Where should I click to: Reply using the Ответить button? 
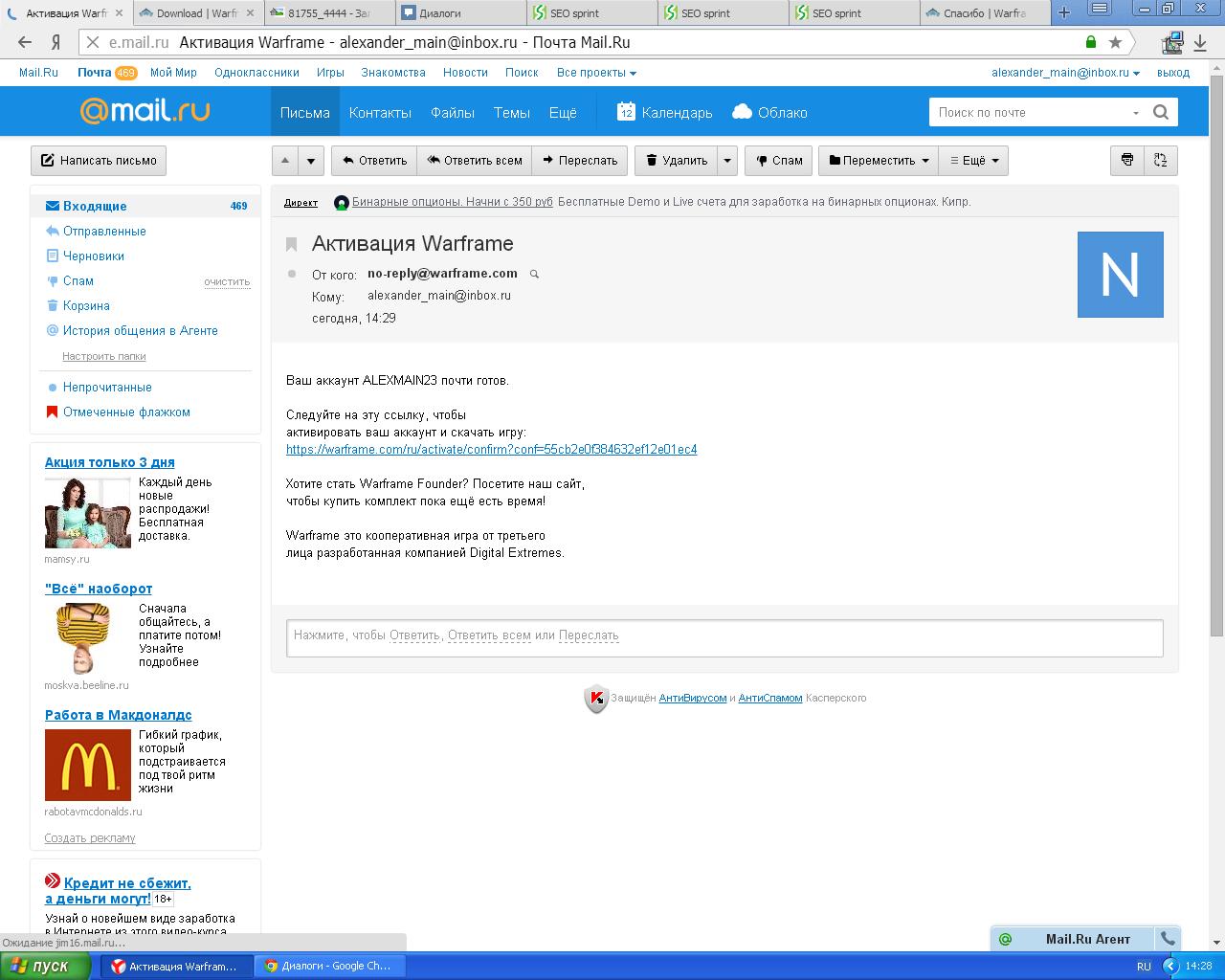pos(375,161)
